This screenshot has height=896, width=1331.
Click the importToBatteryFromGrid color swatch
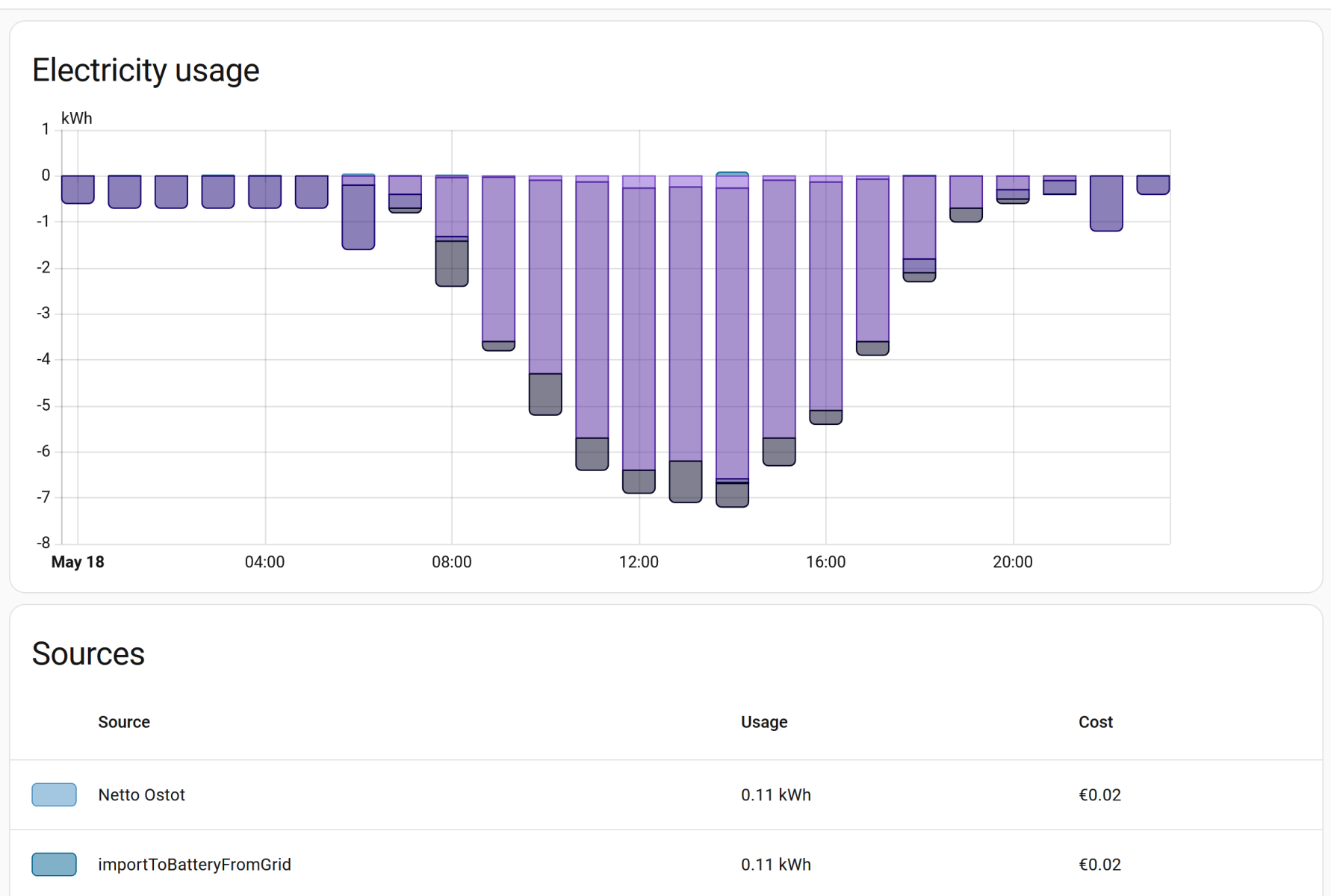click(54, 864)
